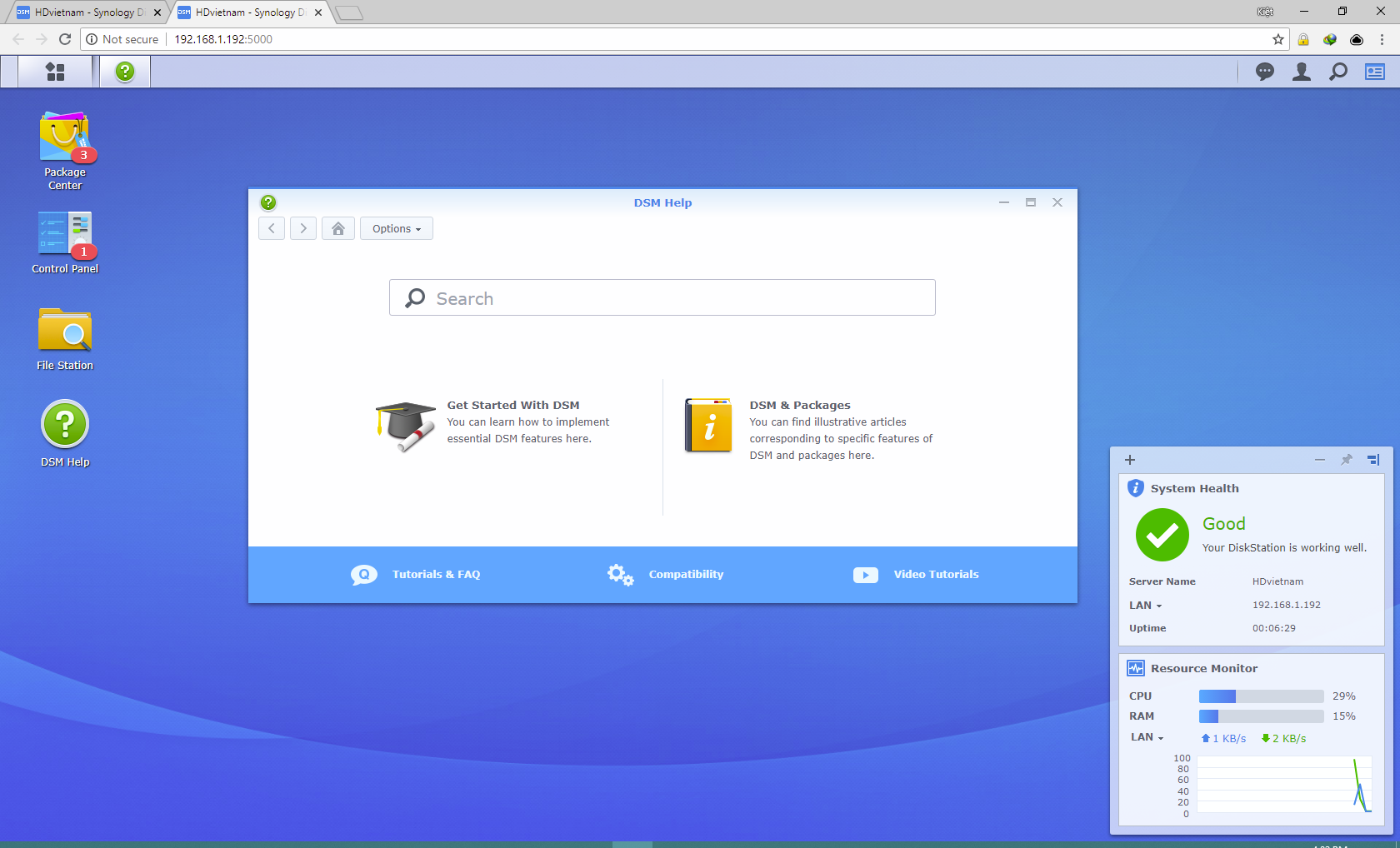
Task: Click the CPU usage bar
Action: (1261, 696)
